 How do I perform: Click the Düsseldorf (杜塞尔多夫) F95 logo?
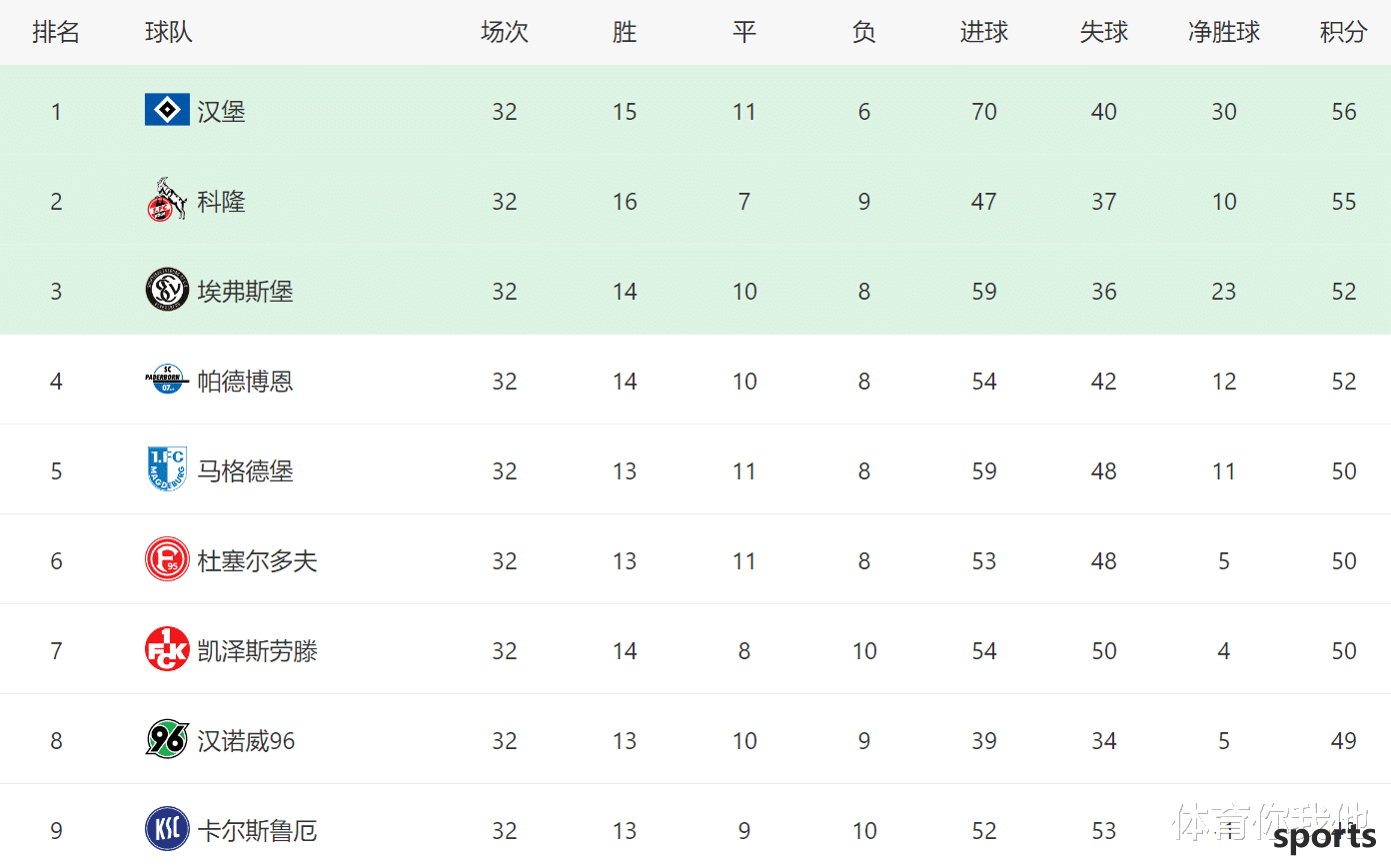[167, 559]
